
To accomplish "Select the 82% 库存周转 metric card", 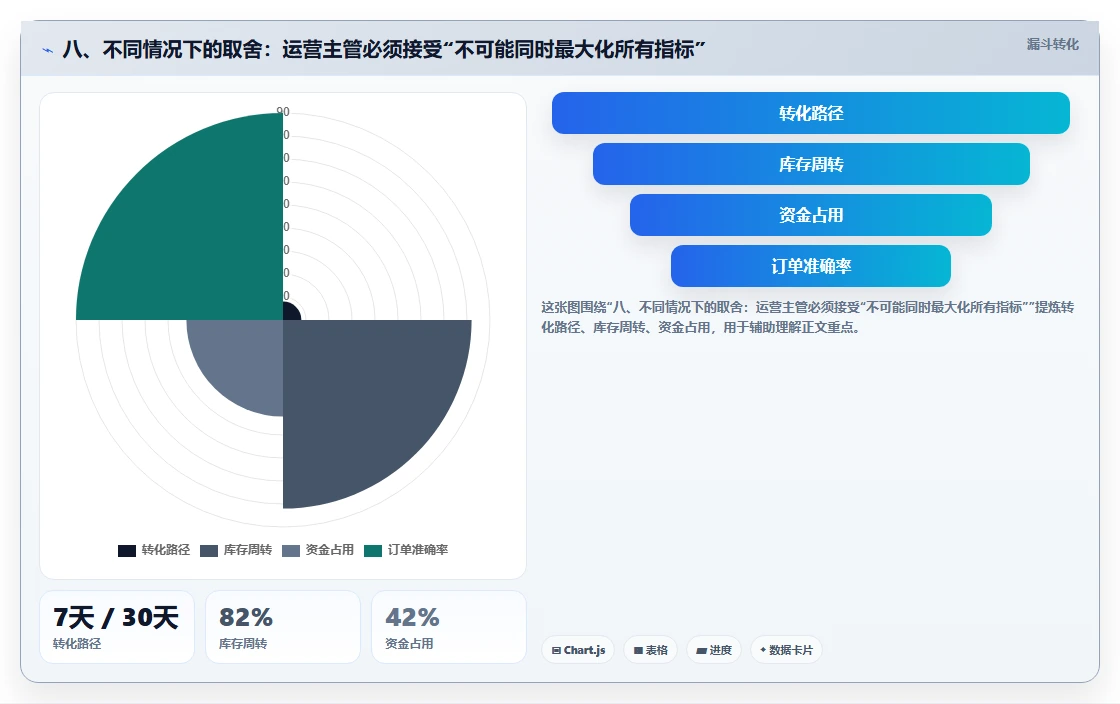I will click(283, 627).
